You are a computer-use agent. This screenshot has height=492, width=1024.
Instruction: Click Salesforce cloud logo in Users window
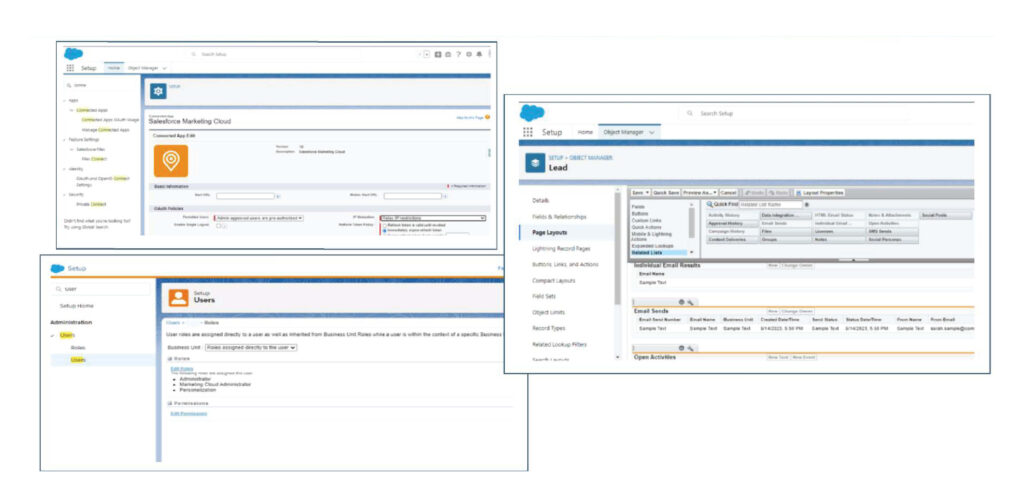click(57, 268)
